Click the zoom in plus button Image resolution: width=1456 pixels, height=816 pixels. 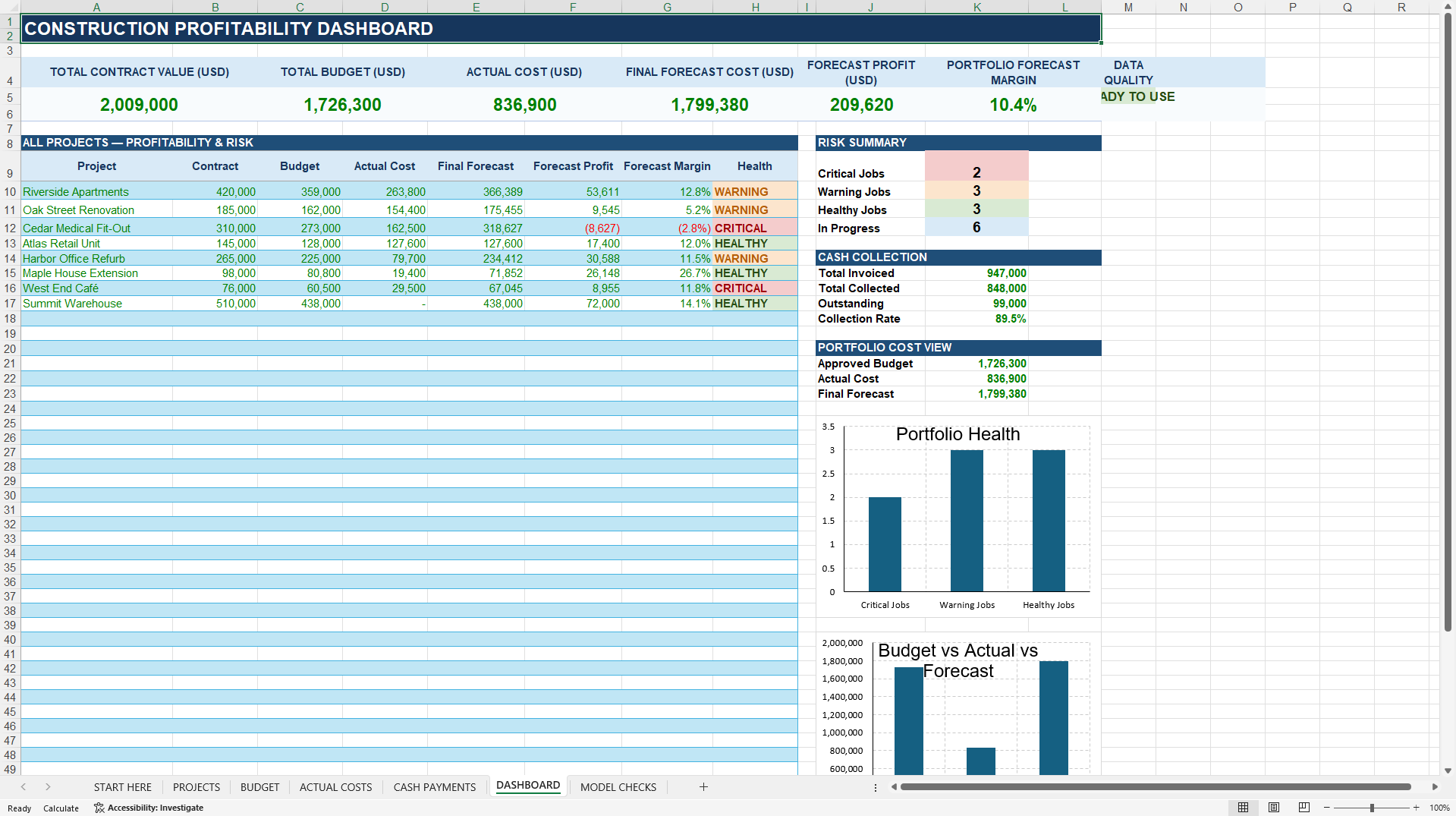pos(1417,808)
